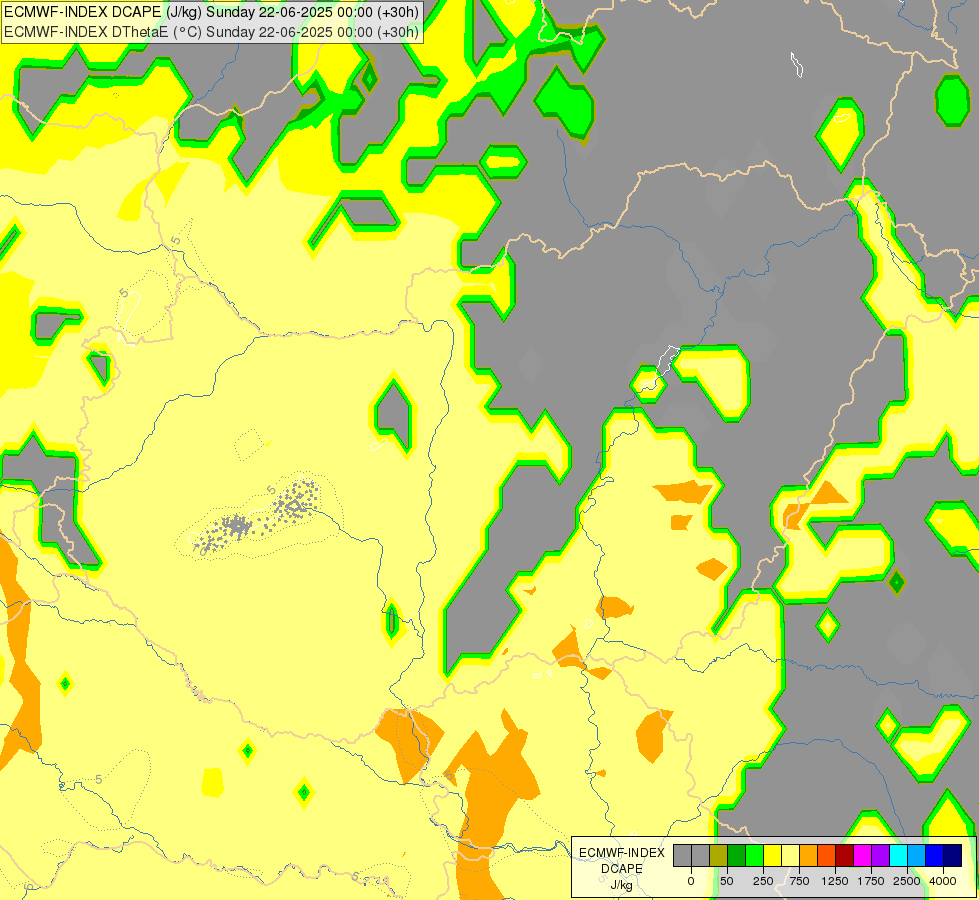Image resolution: width=979 pixels, height=900 pixels.
Task: Click the legend value 4000
Action: pyautogui.click(x=943, y=881)
